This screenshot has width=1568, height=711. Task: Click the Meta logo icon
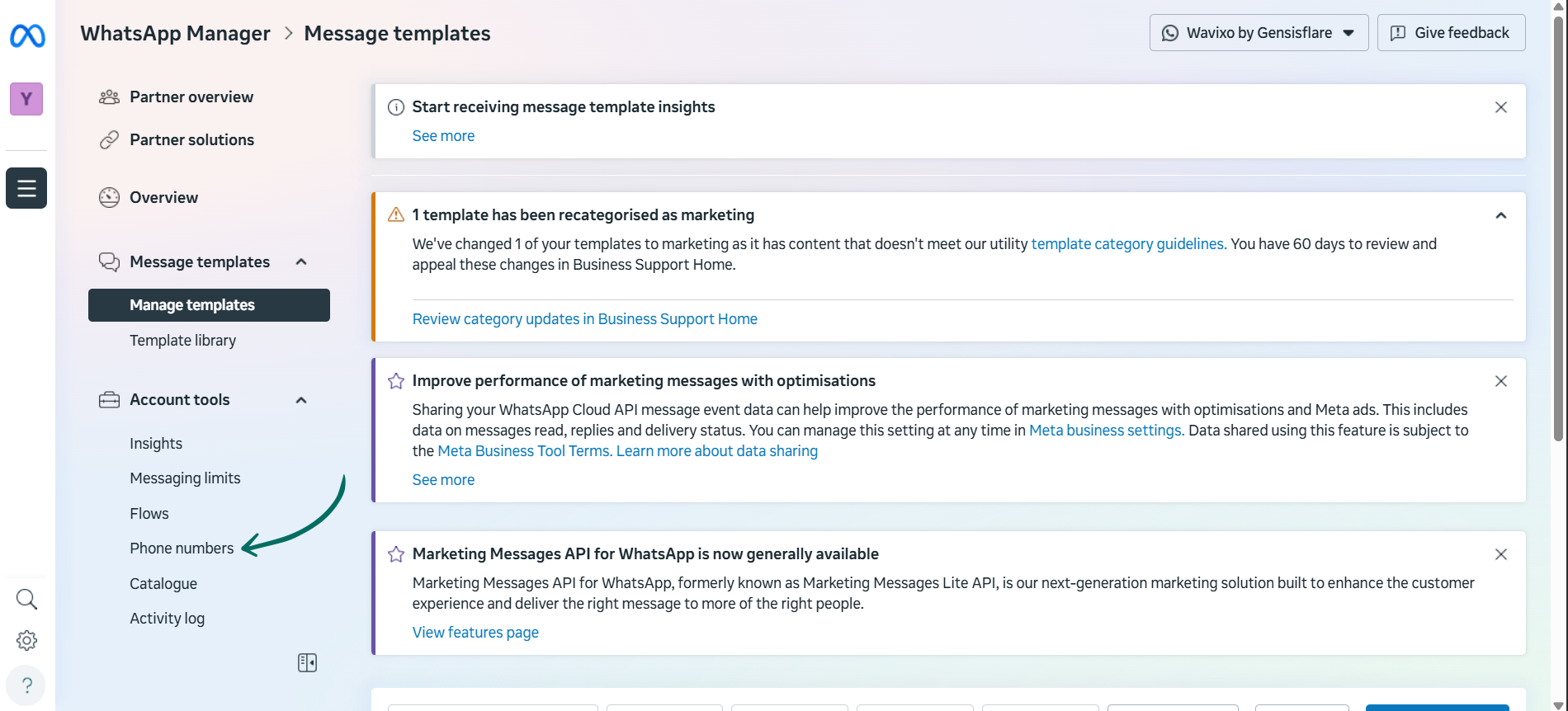[x=27, y=36]
